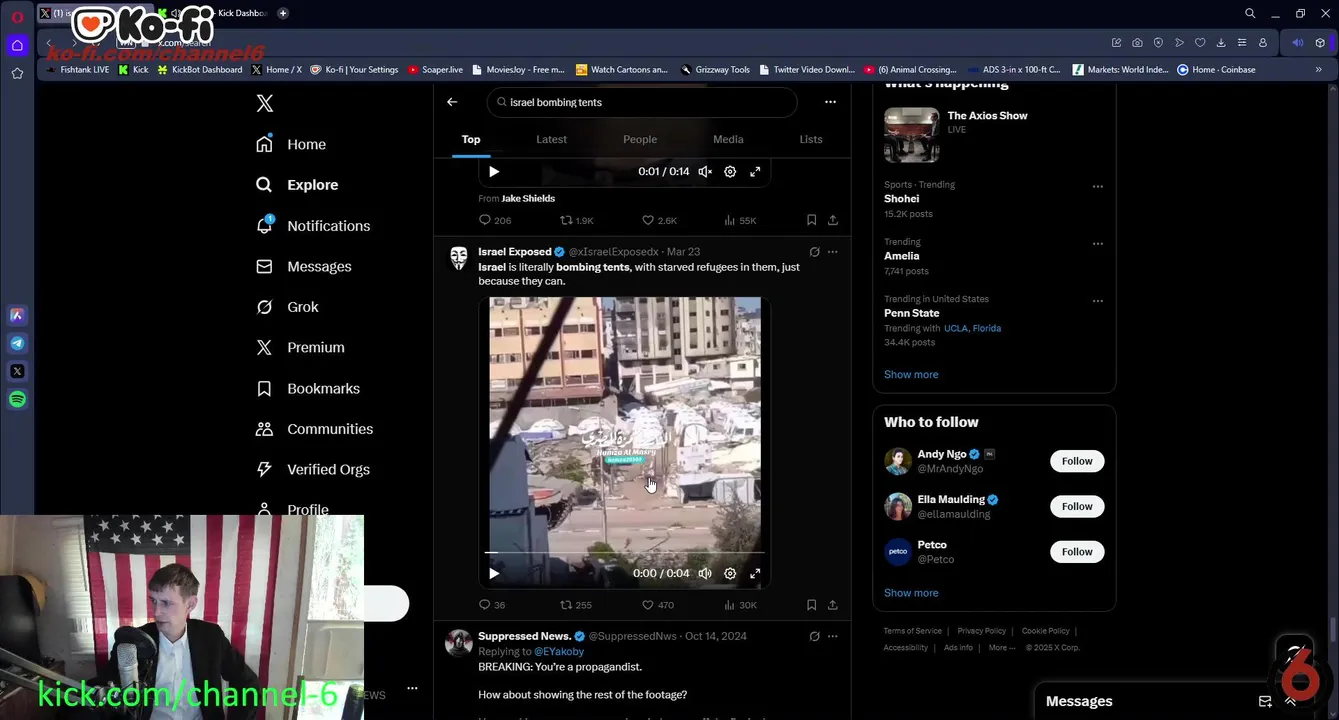Screen dimensions: 1339x720
Task: Open search options three-dot menu
Action: tap(830, 102)
